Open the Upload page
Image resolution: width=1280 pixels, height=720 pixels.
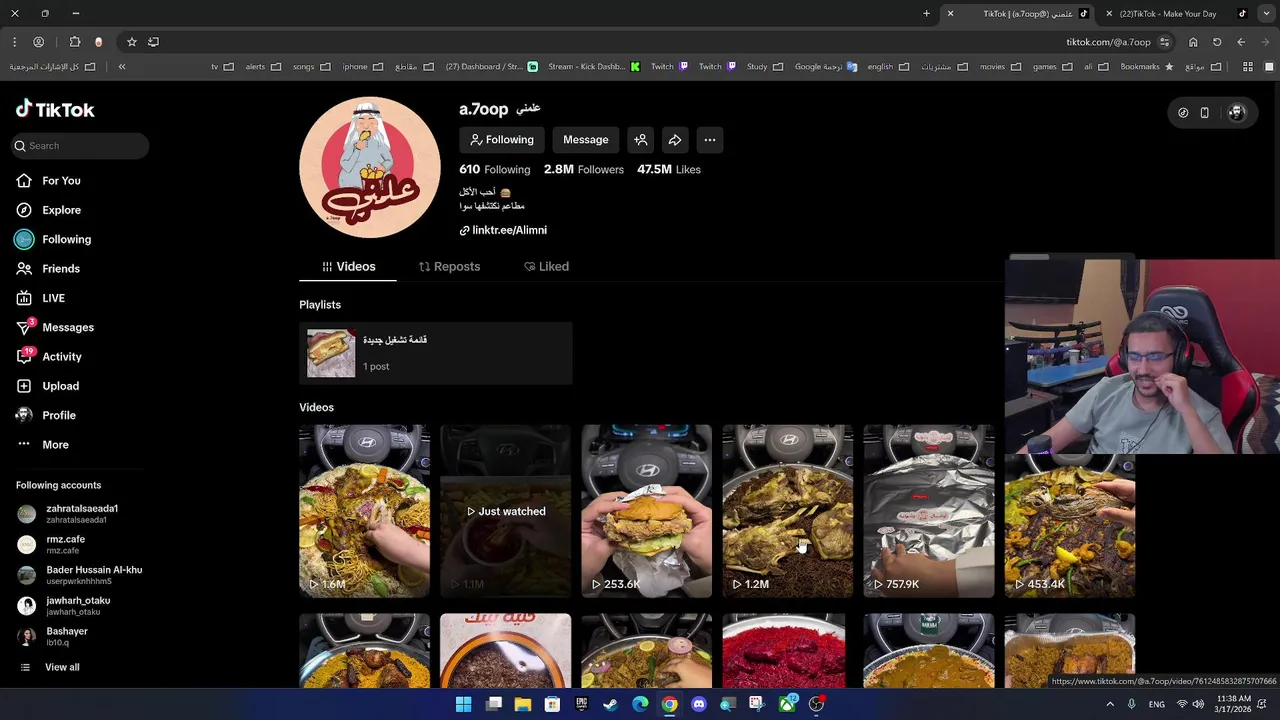click(x=47, y=386)
